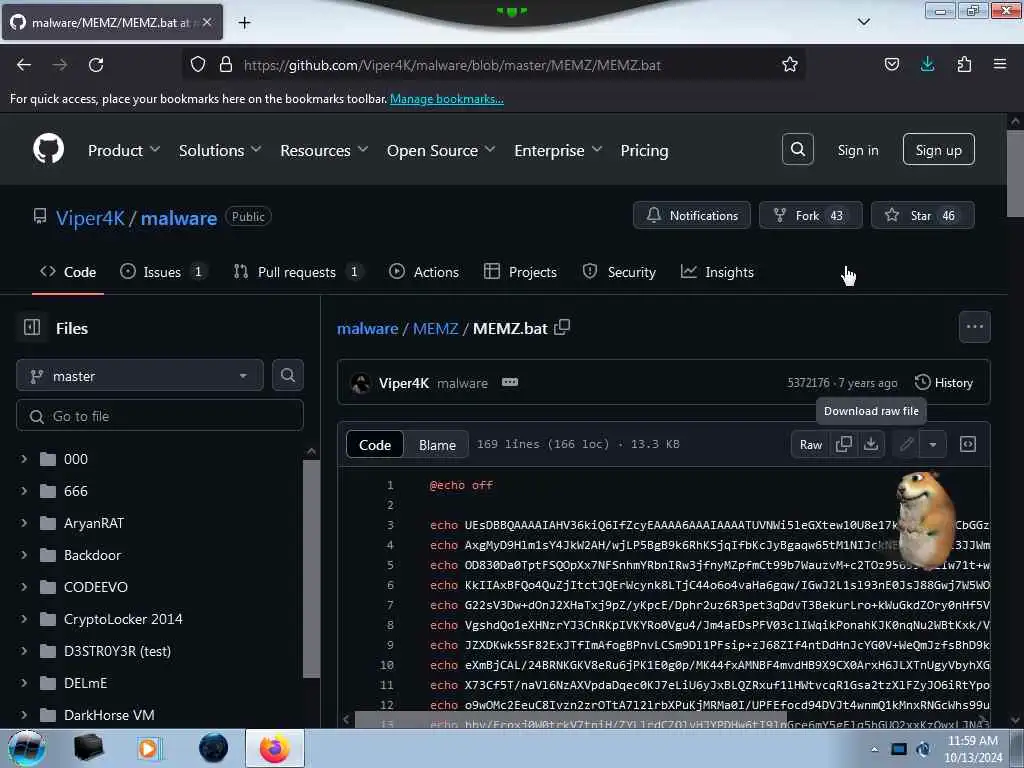Download the raw file icon
The image size is (1024, 768).
click(x=871, y=445)
